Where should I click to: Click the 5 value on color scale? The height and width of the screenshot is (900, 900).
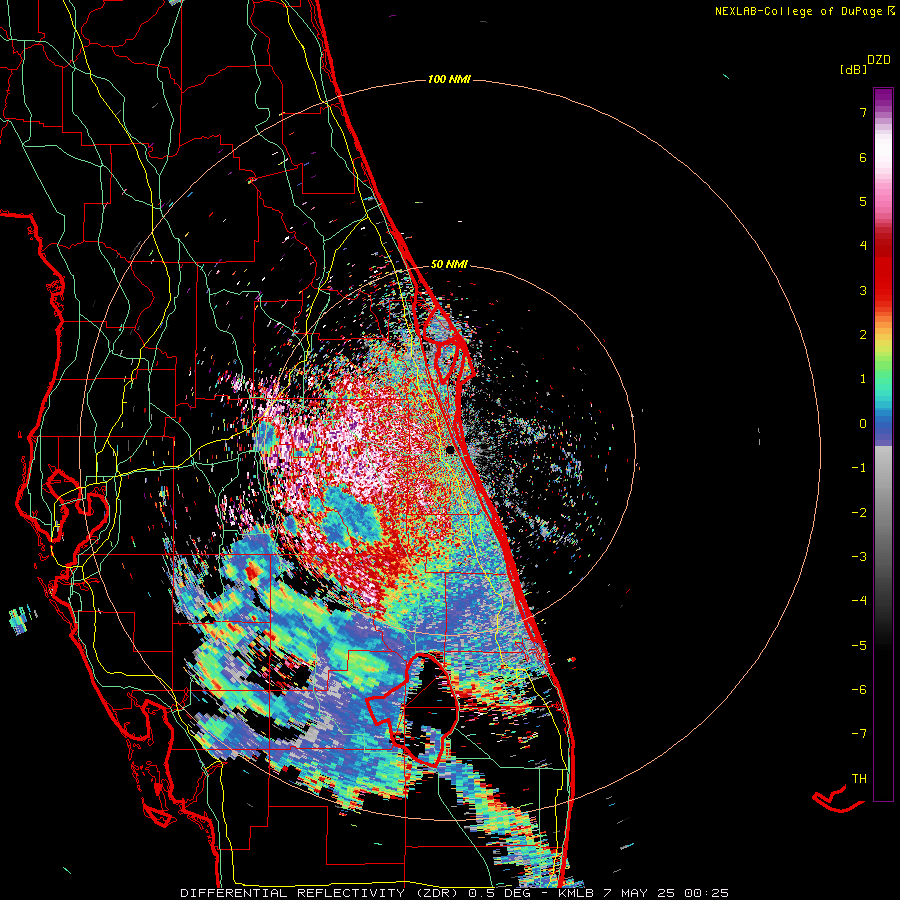tap(863, 201)
